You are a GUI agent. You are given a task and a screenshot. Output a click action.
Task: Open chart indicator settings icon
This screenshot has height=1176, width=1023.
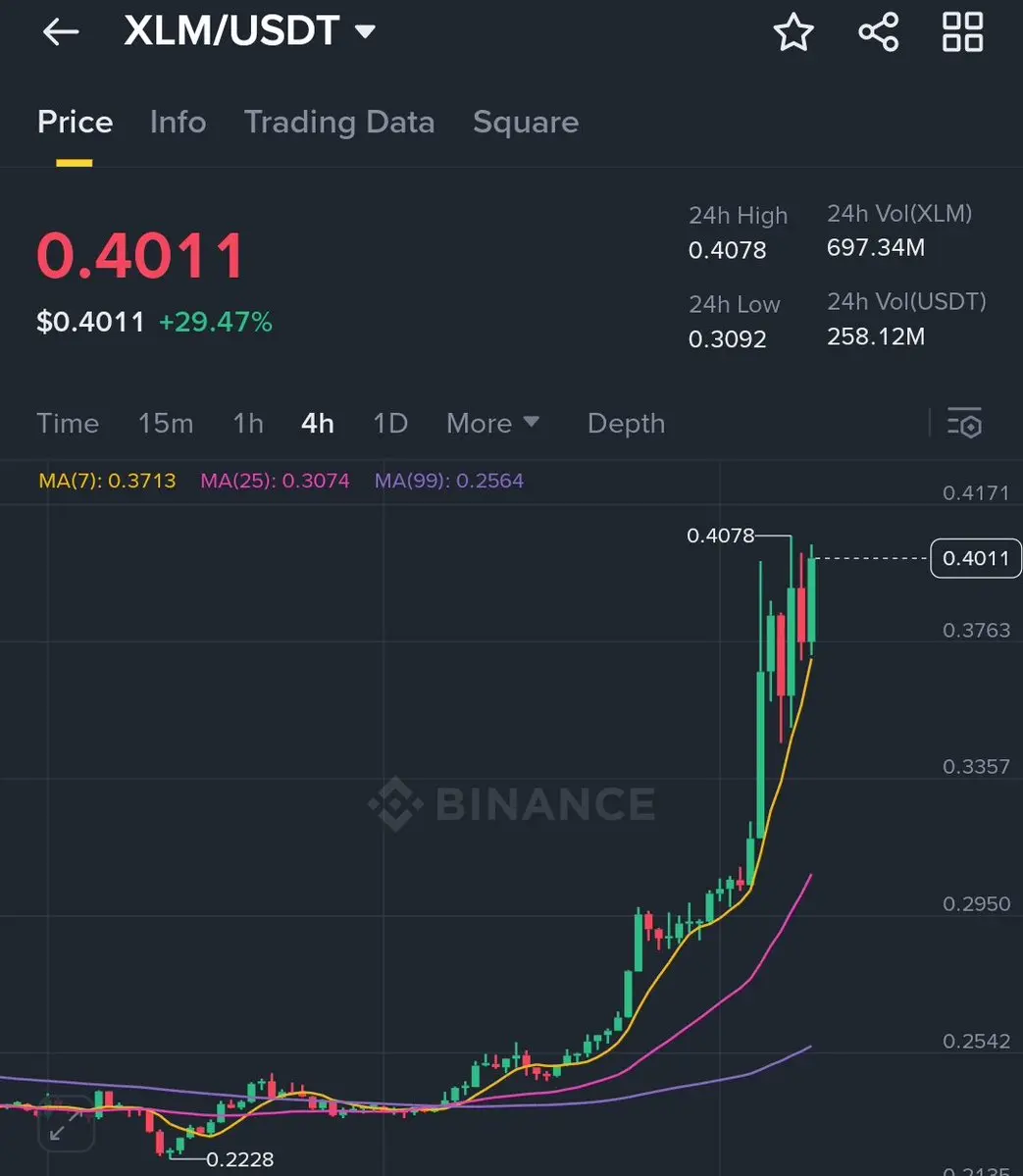[964, 423]
